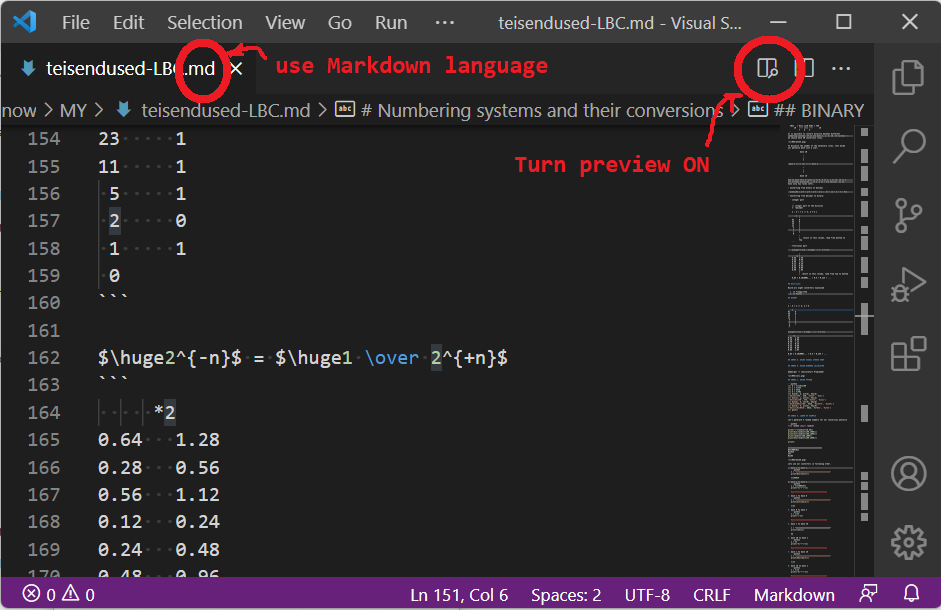Open the Go menu
941x610 pixels.
(x=339, y=23)
